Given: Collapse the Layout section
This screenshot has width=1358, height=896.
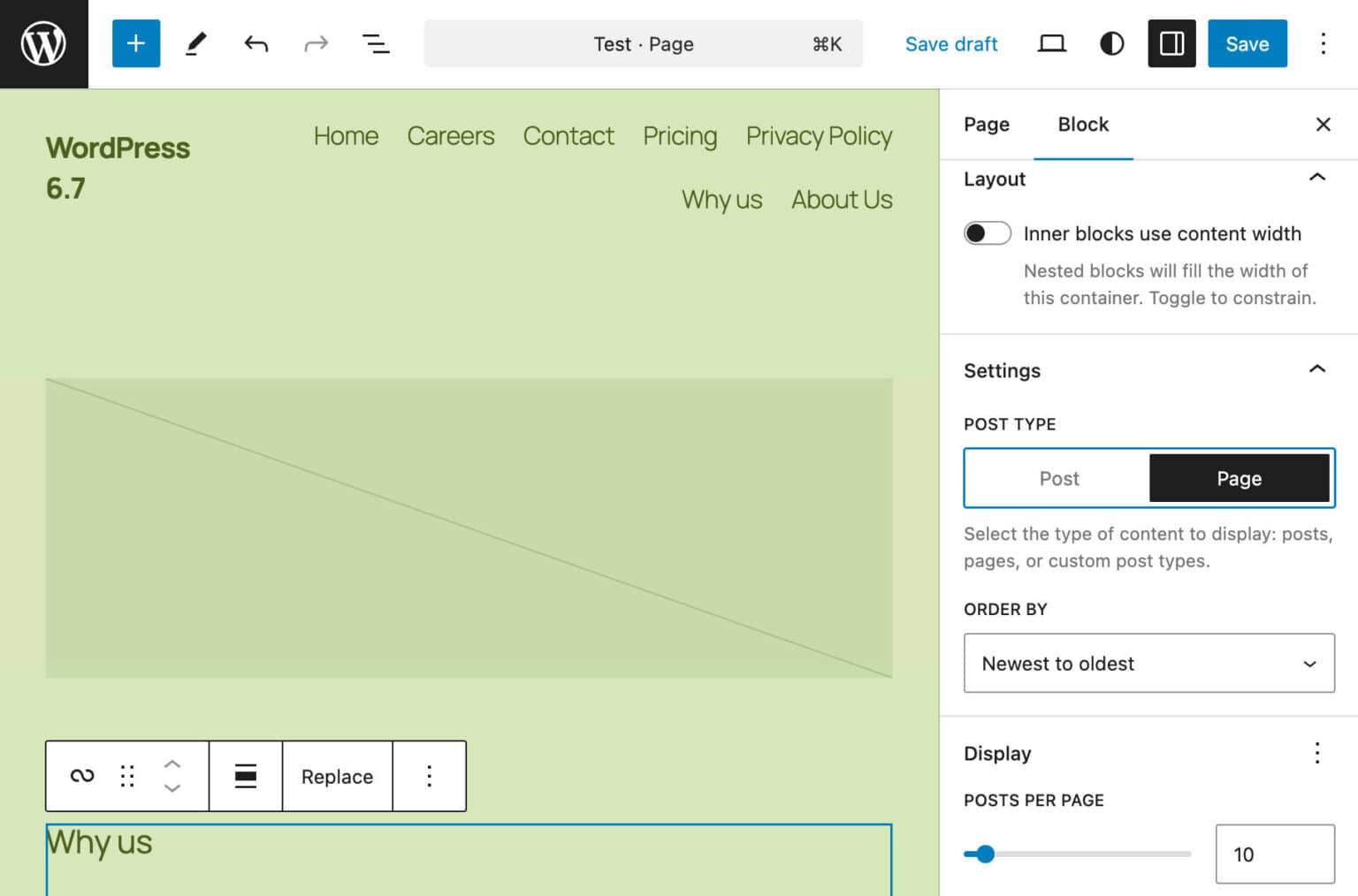Looking at the screenshot, I should coord(1316,178).
